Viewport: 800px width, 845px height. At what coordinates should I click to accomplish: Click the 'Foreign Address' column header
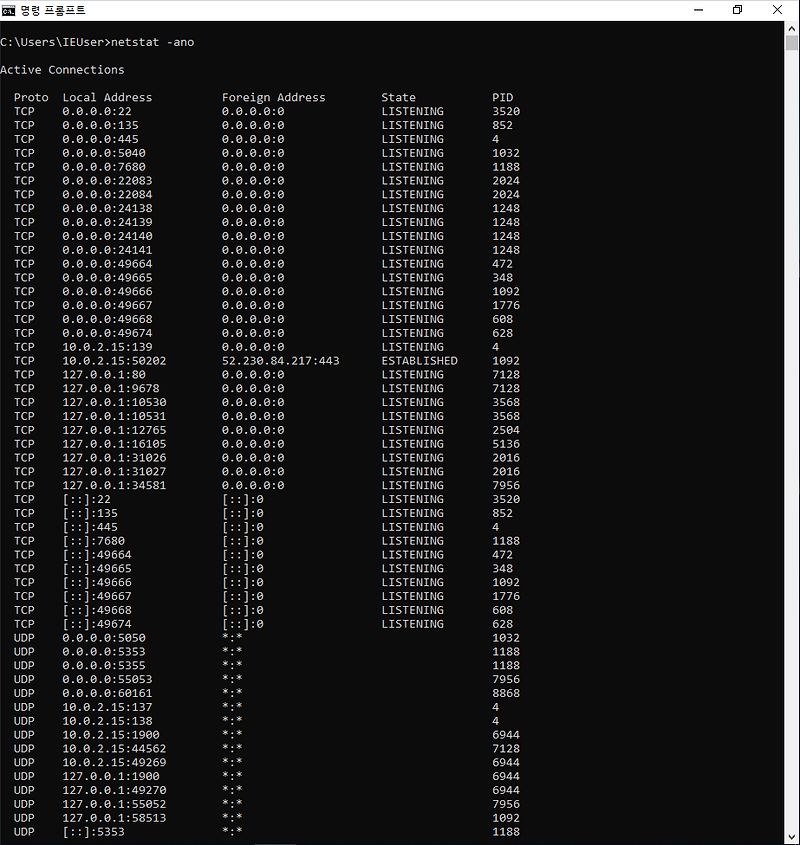[x=273, y=98]
